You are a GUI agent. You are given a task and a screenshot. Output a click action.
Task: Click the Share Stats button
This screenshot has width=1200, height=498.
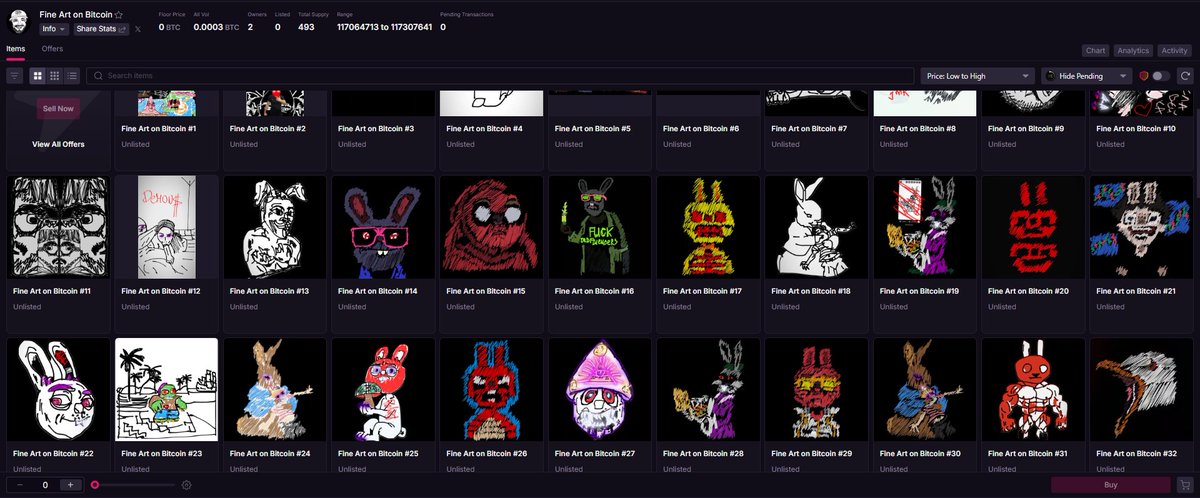pyautogui.click(x=101, y=29)
